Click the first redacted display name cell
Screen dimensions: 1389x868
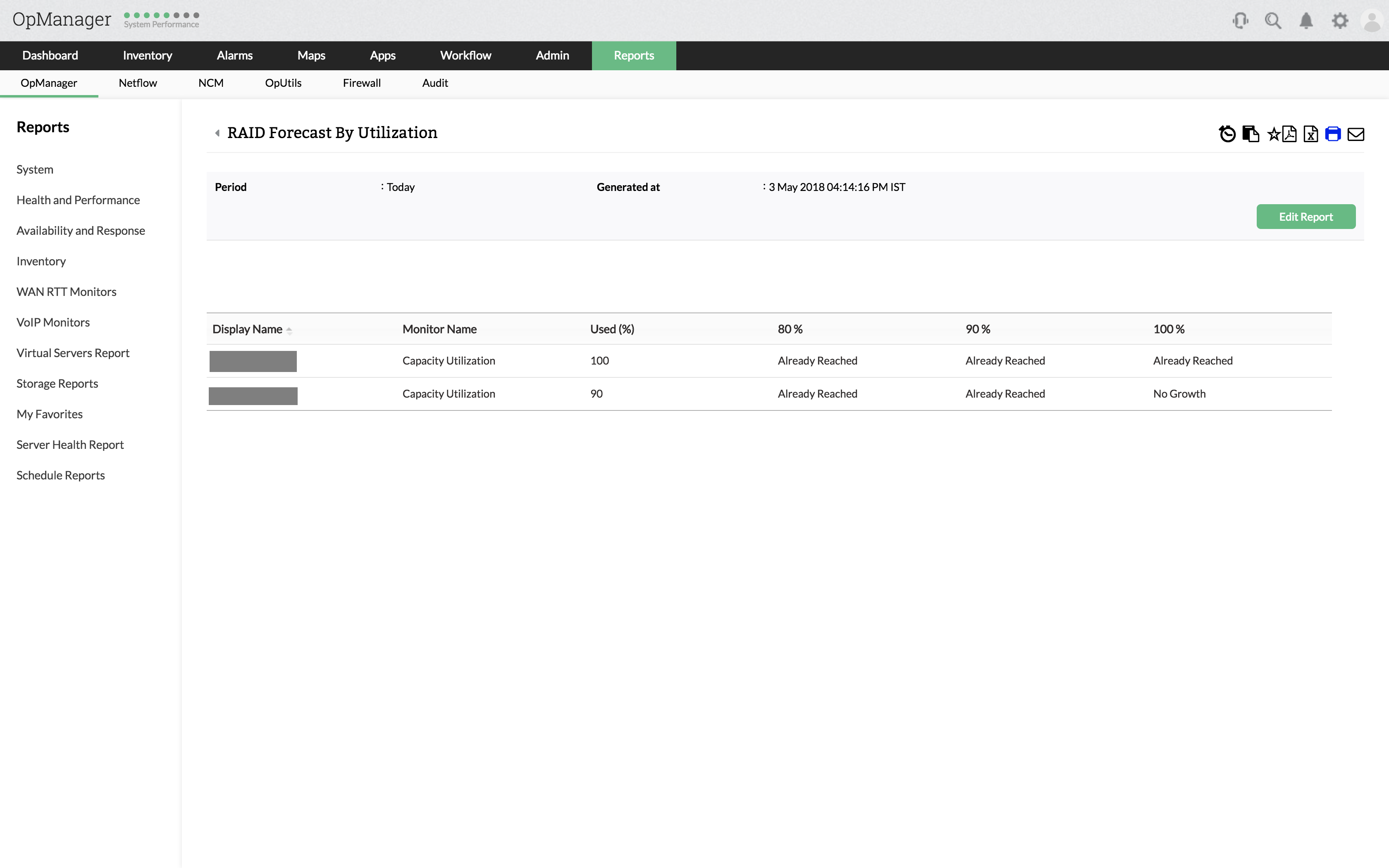(253, 361)
